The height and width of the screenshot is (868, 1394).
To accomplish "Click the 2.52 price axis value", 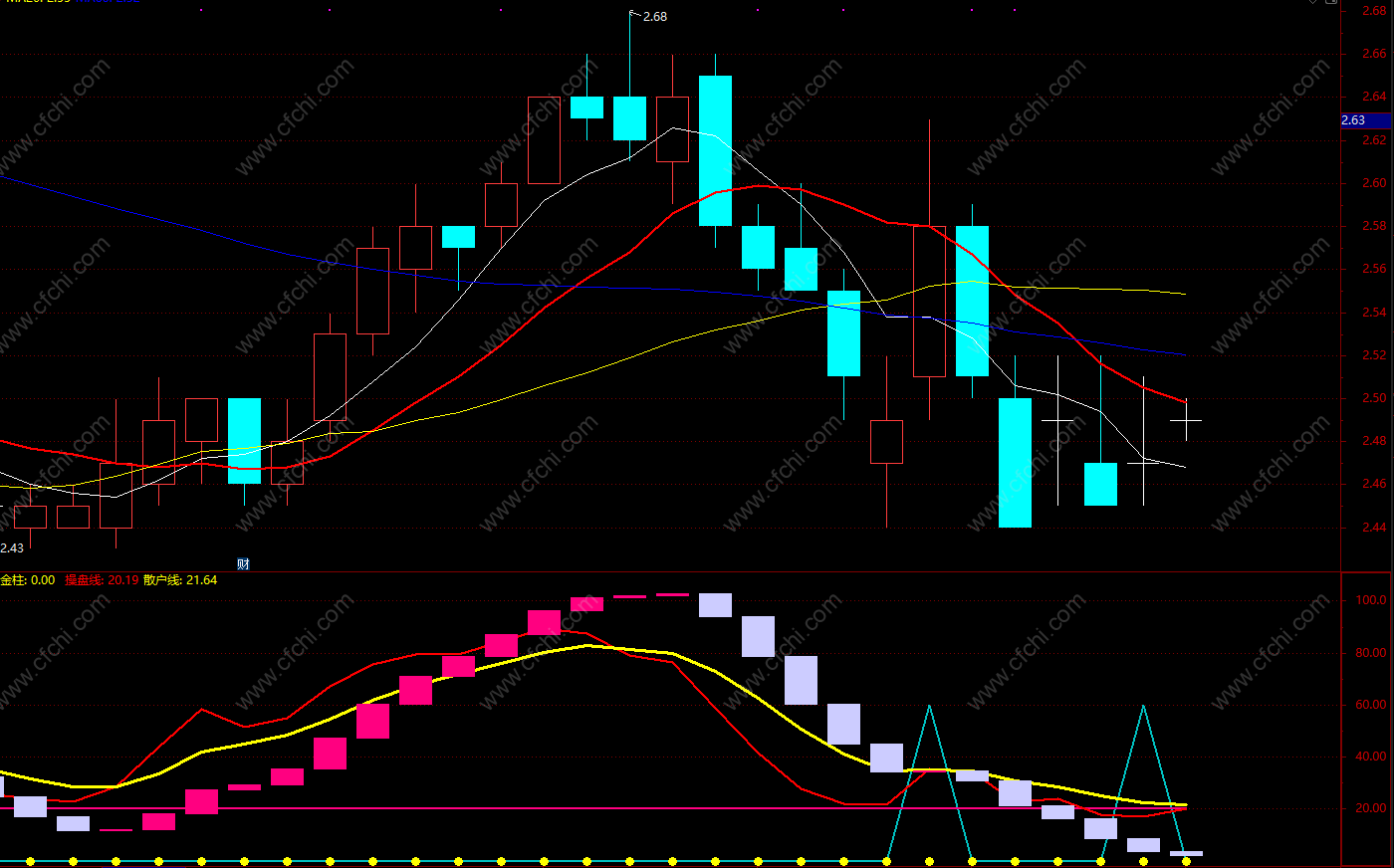I will tap(1374, 355).
